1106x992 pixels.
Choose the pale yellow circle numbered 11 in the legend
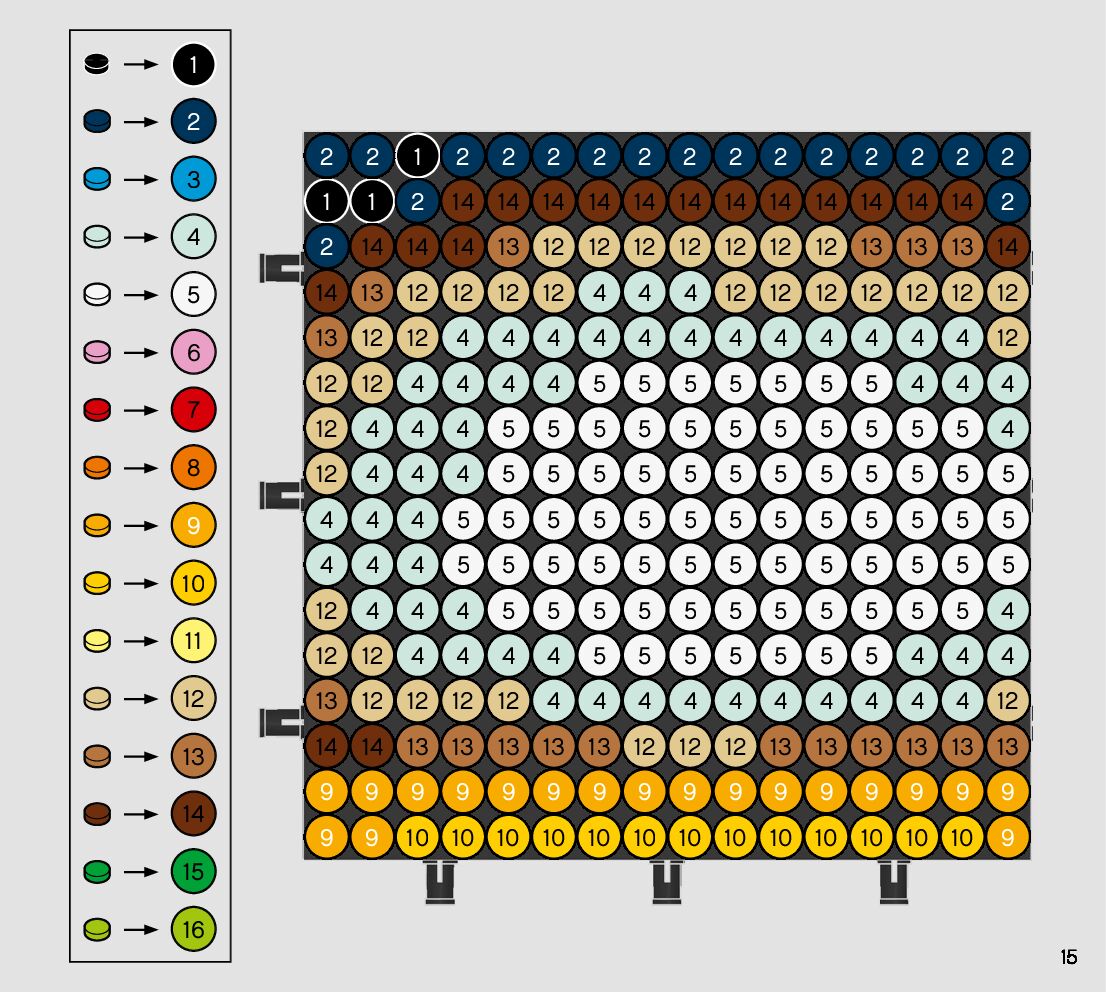pos(193,641)
